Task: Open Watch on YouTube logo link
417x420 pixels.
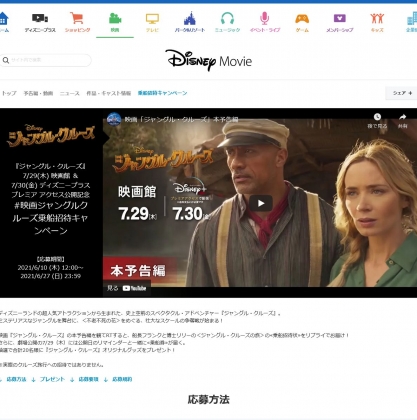Action: [x=134, y=288]
